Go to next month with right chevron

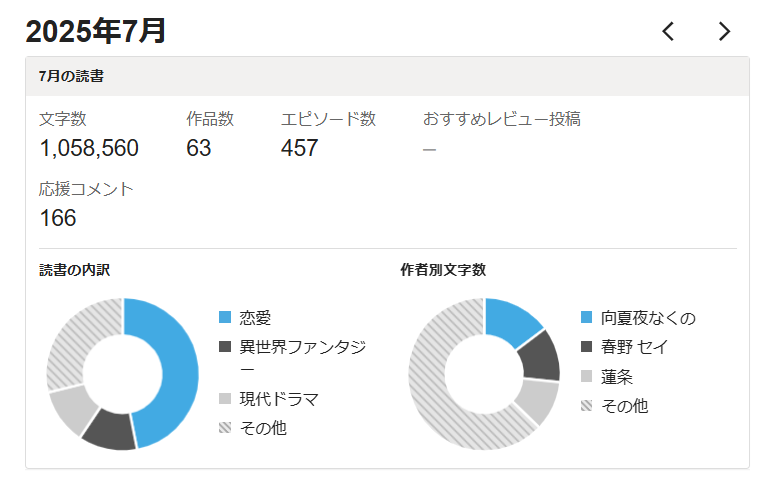725,32
